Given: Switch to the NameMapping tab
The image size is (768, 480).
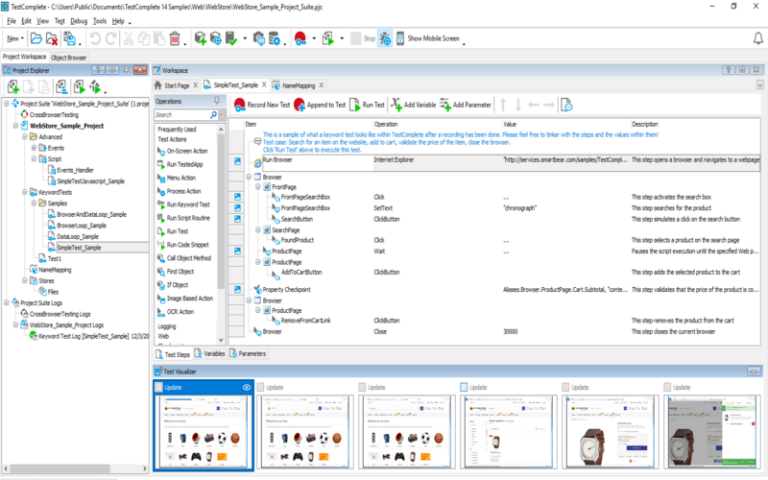Looking at the screenshot, I should (296, 86).
